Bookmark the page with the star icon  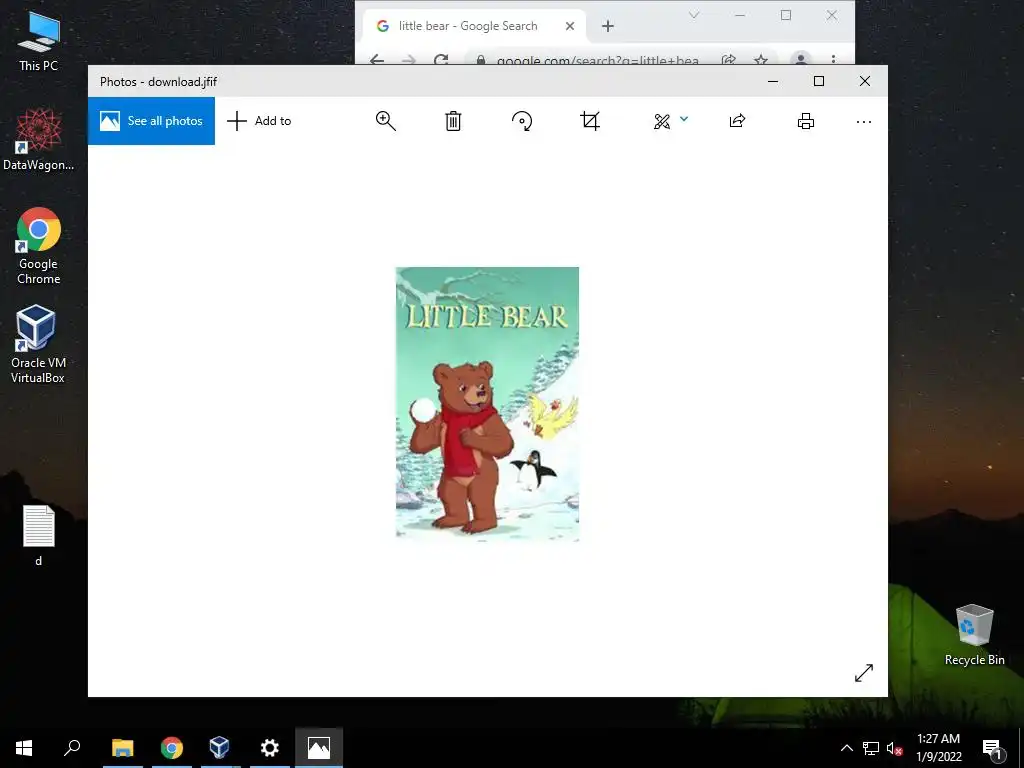761,60
